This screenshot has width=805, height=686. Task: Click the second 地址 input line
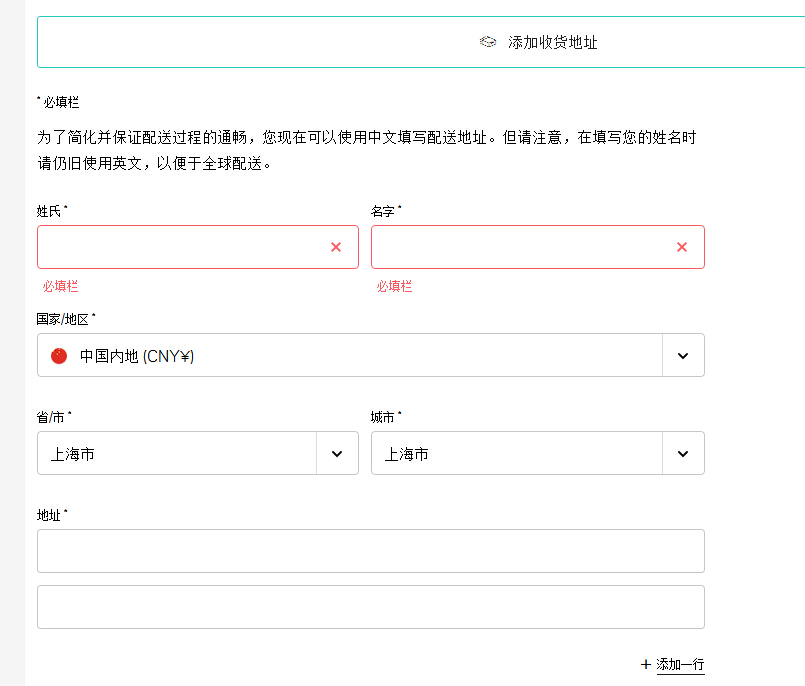pos(370,605)
